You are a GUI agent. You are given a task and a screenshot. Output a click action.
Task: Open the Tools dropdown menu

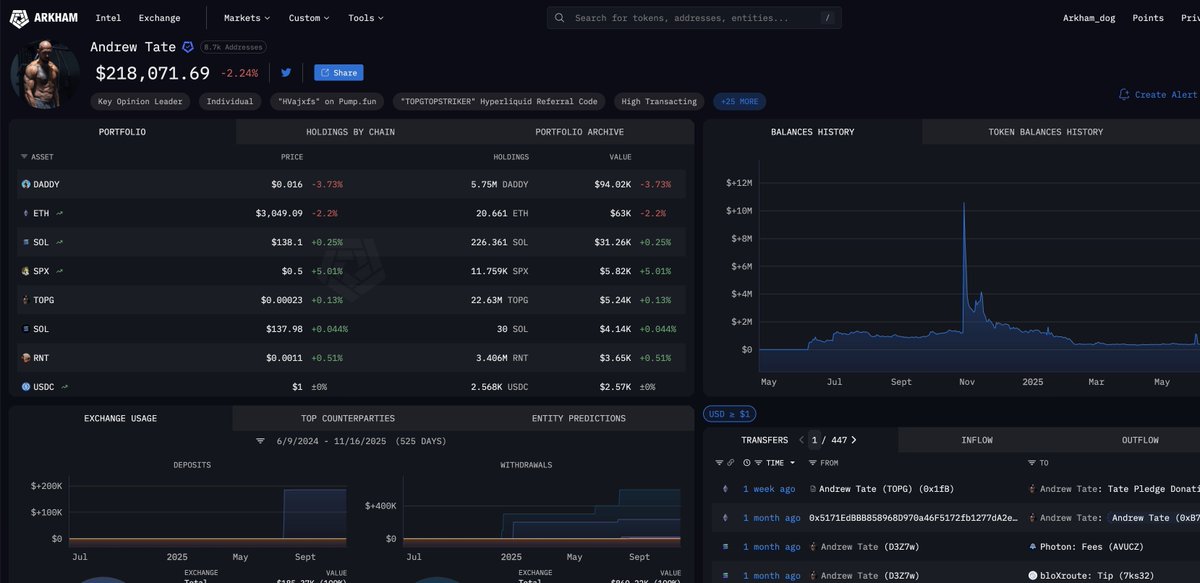[x=365, y=18]
